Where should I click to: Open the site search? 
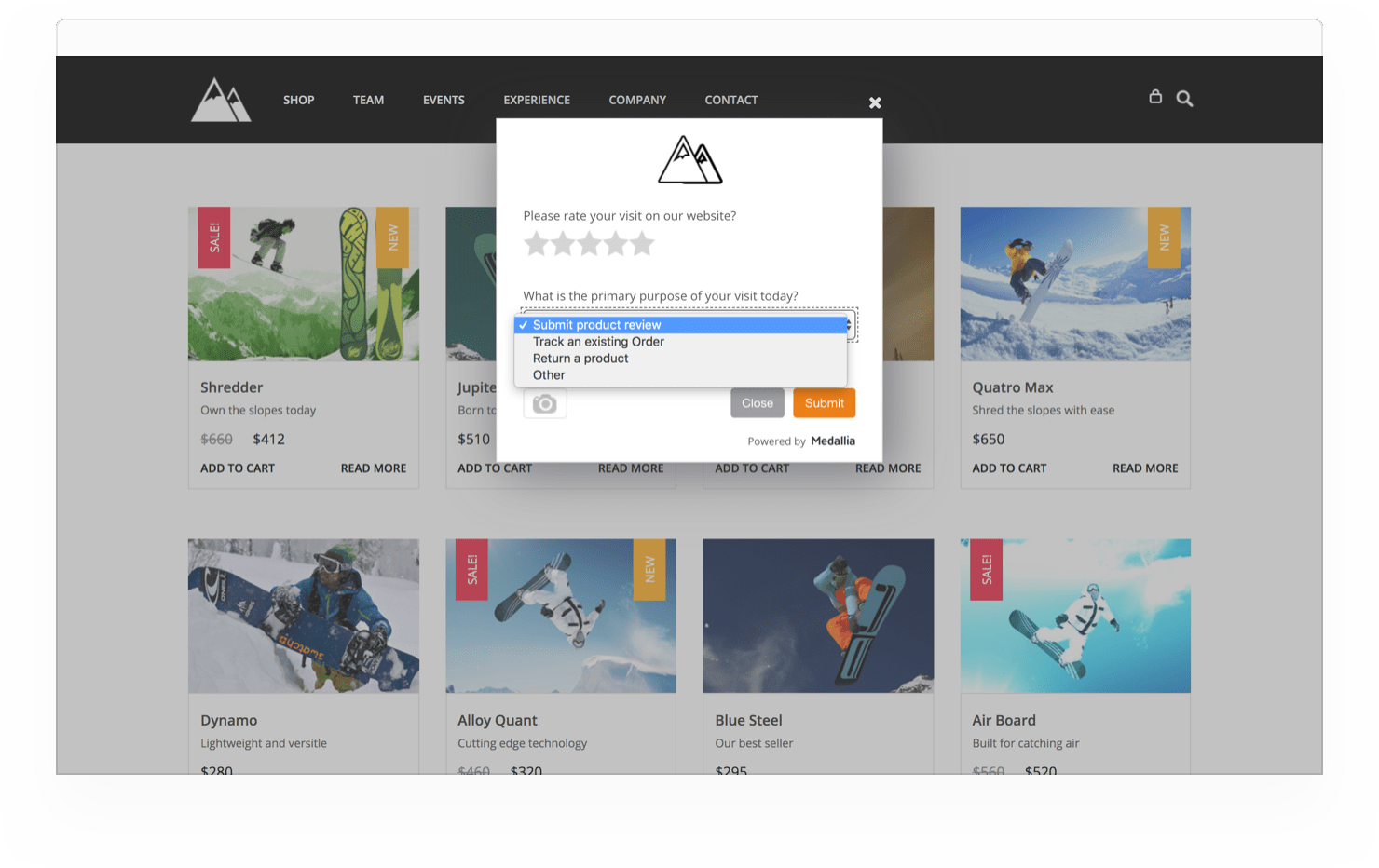1184,98
